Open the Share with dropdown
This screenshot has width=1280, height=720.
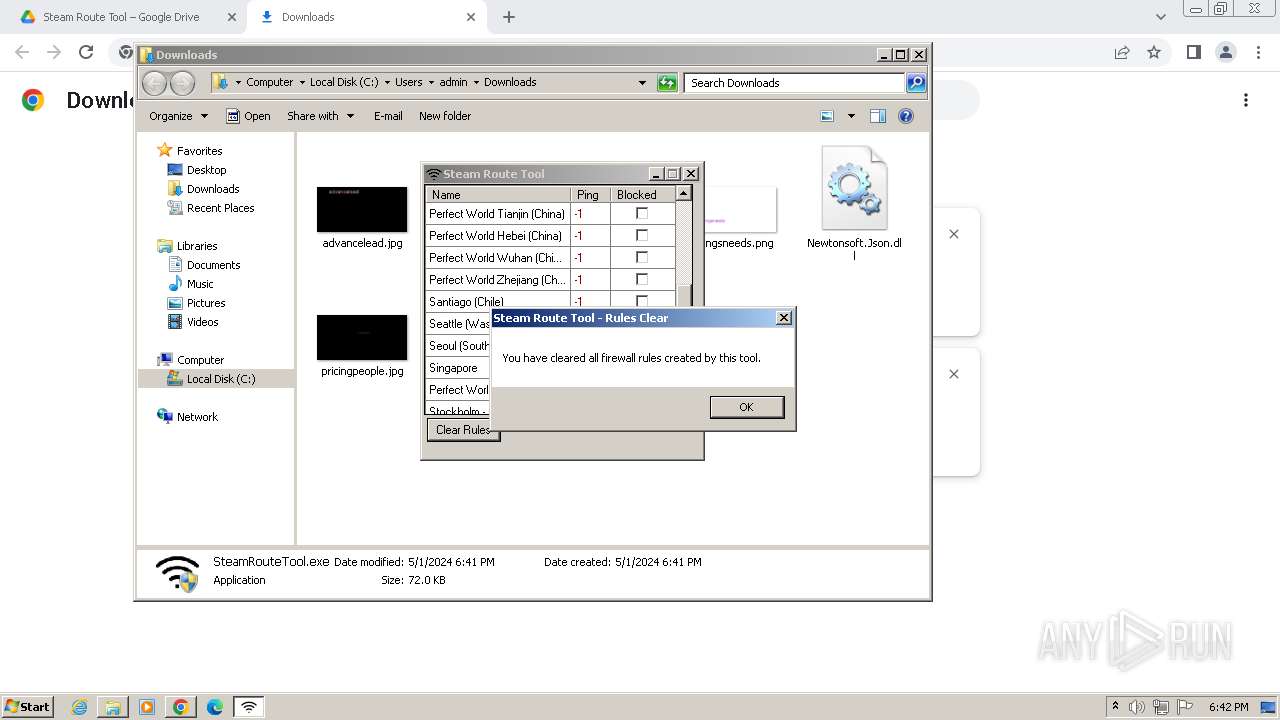tap(320, 116)
